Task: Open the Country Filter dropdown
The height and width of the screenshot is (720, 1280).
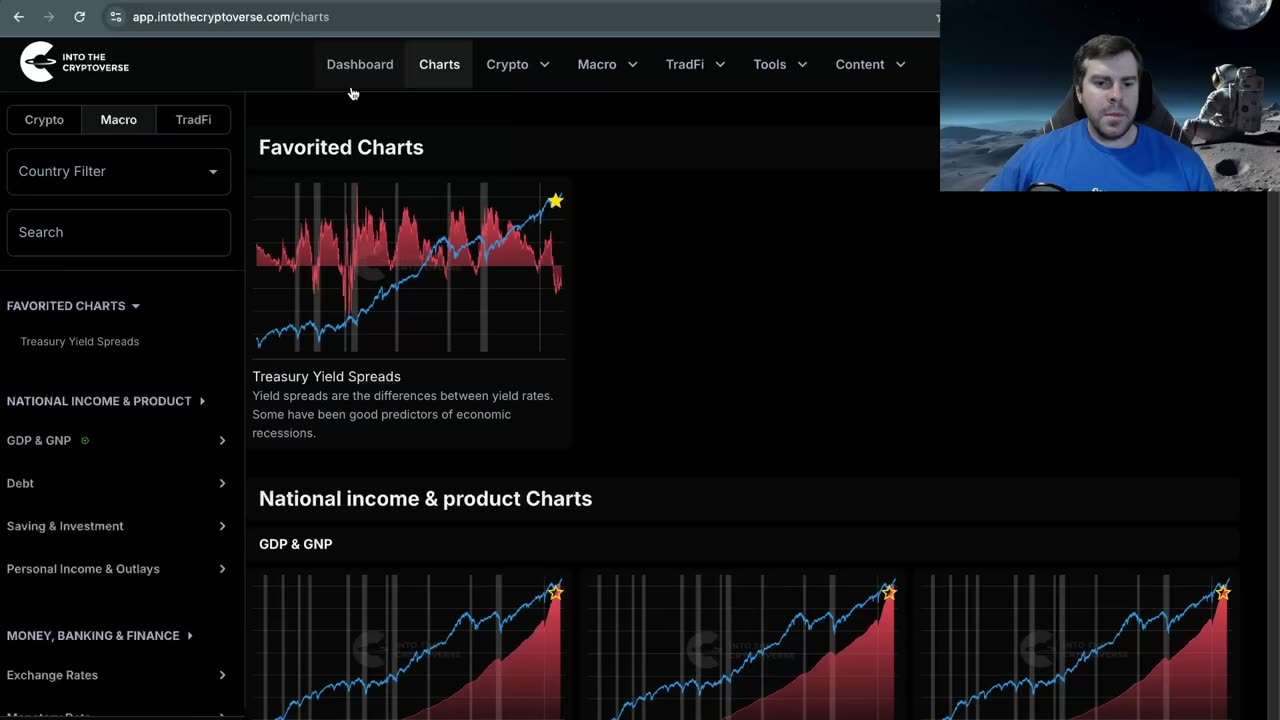Action: [119, 171]
